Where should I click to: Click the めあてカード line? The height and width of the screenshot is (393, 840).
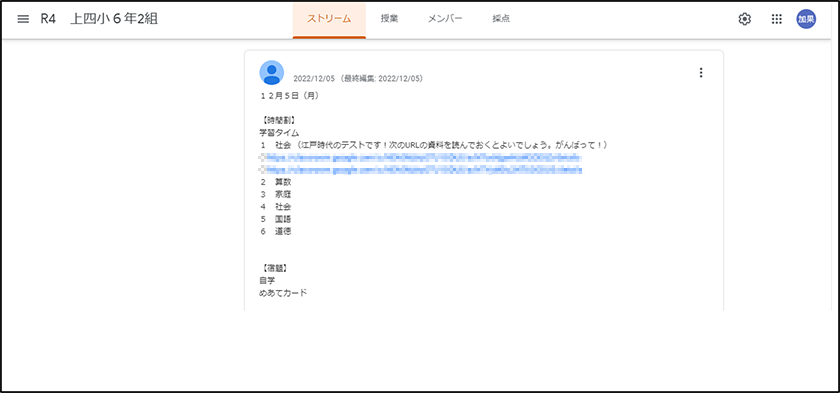coord(283,293)
